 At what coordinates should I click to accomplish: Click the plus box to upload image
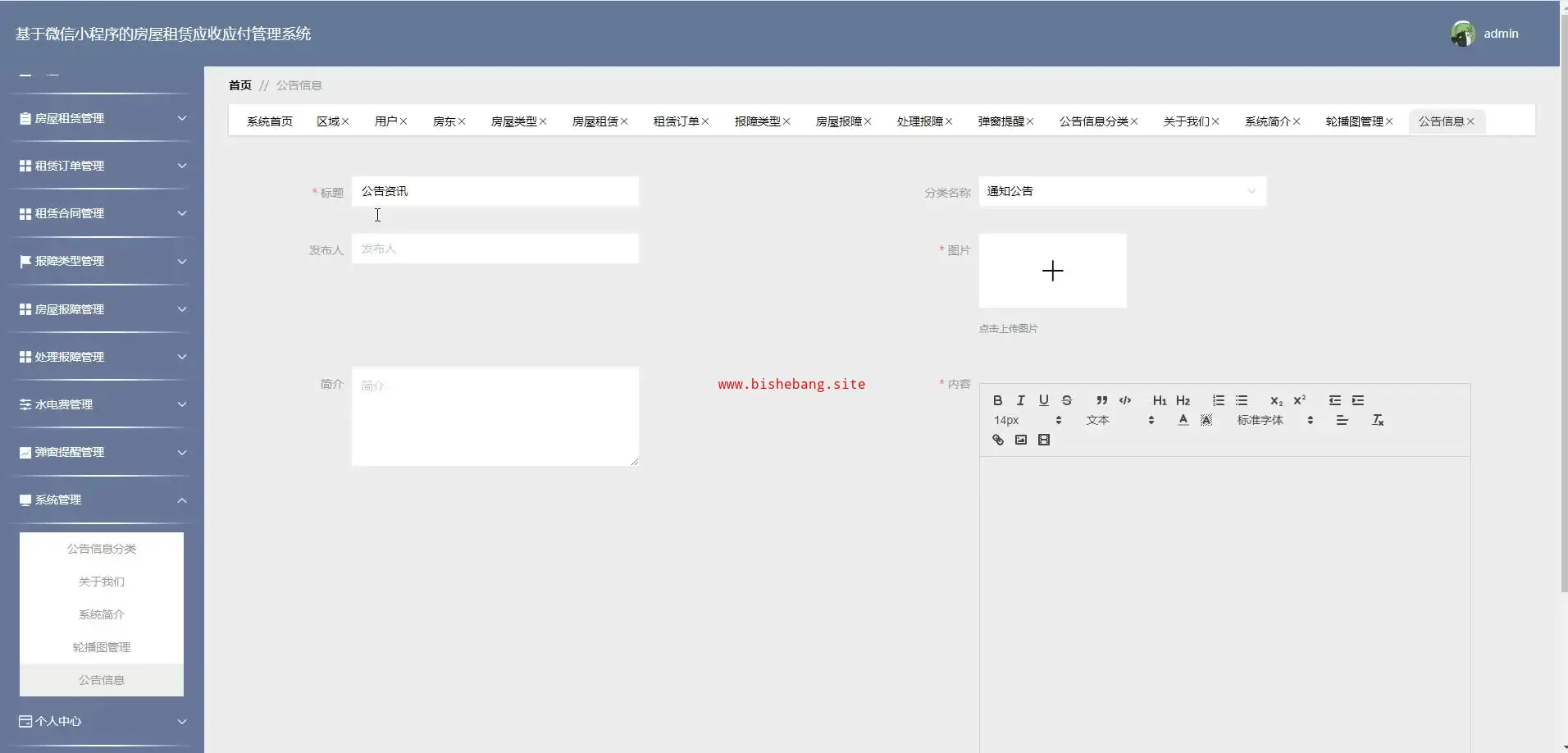pyautogui.click(x=1052, y=271)
